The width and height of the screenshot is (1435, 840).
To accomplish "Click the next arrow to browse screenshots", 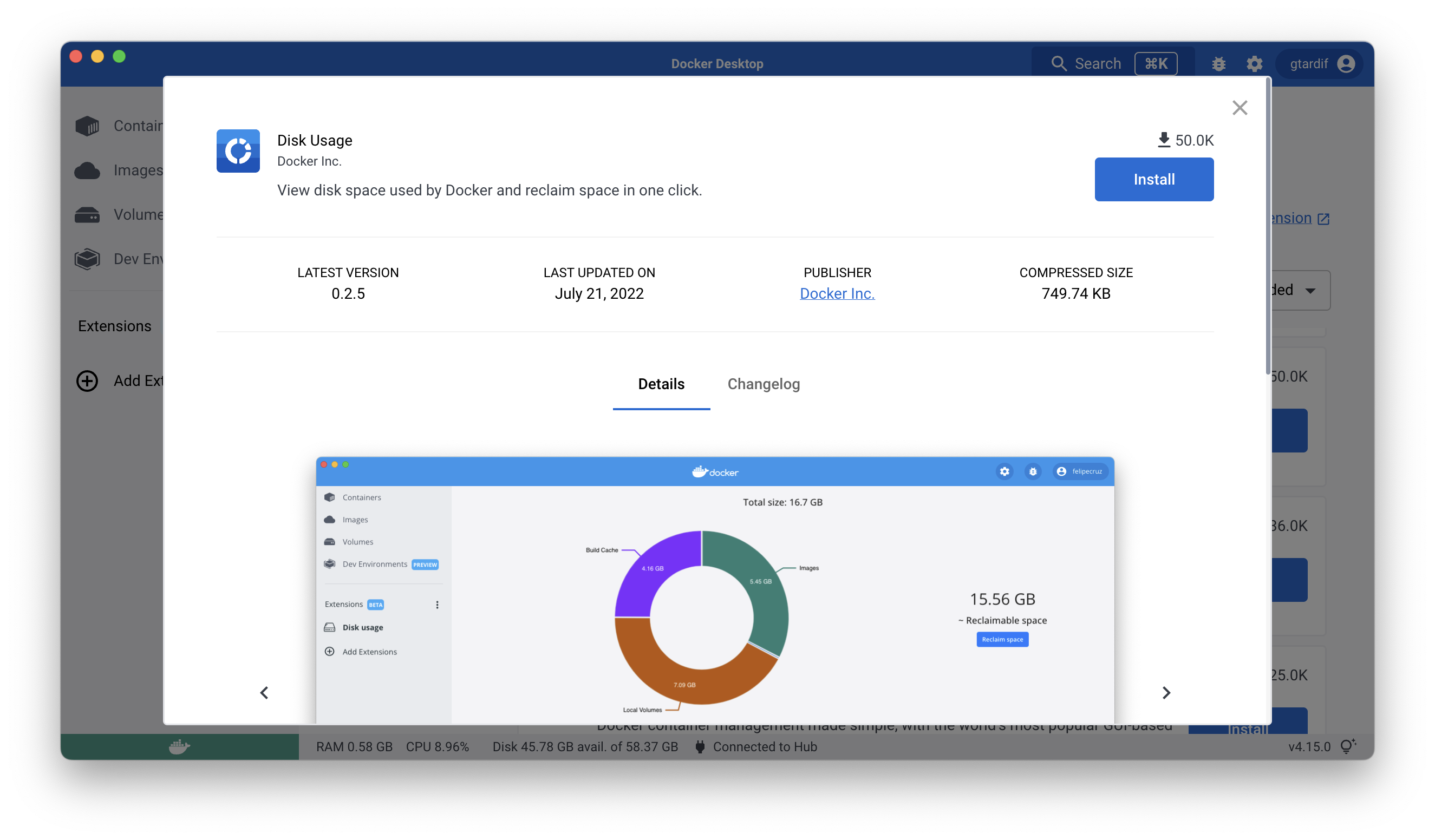I will (x=1166, y=692).
